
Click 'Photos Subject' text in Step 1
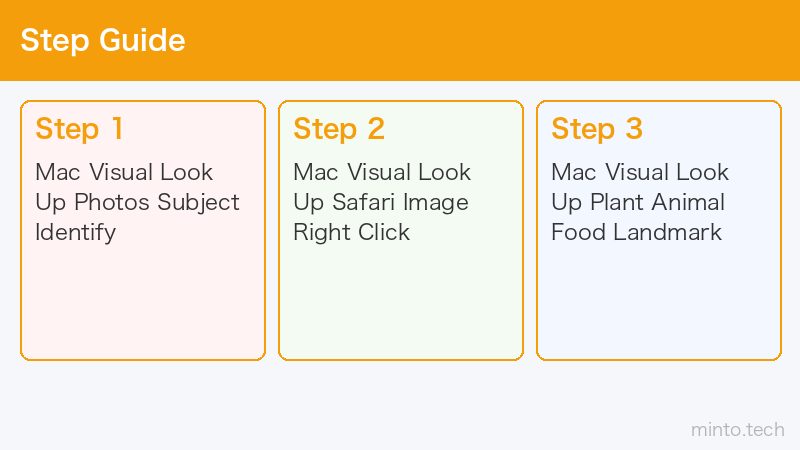(x=157, y=203)
